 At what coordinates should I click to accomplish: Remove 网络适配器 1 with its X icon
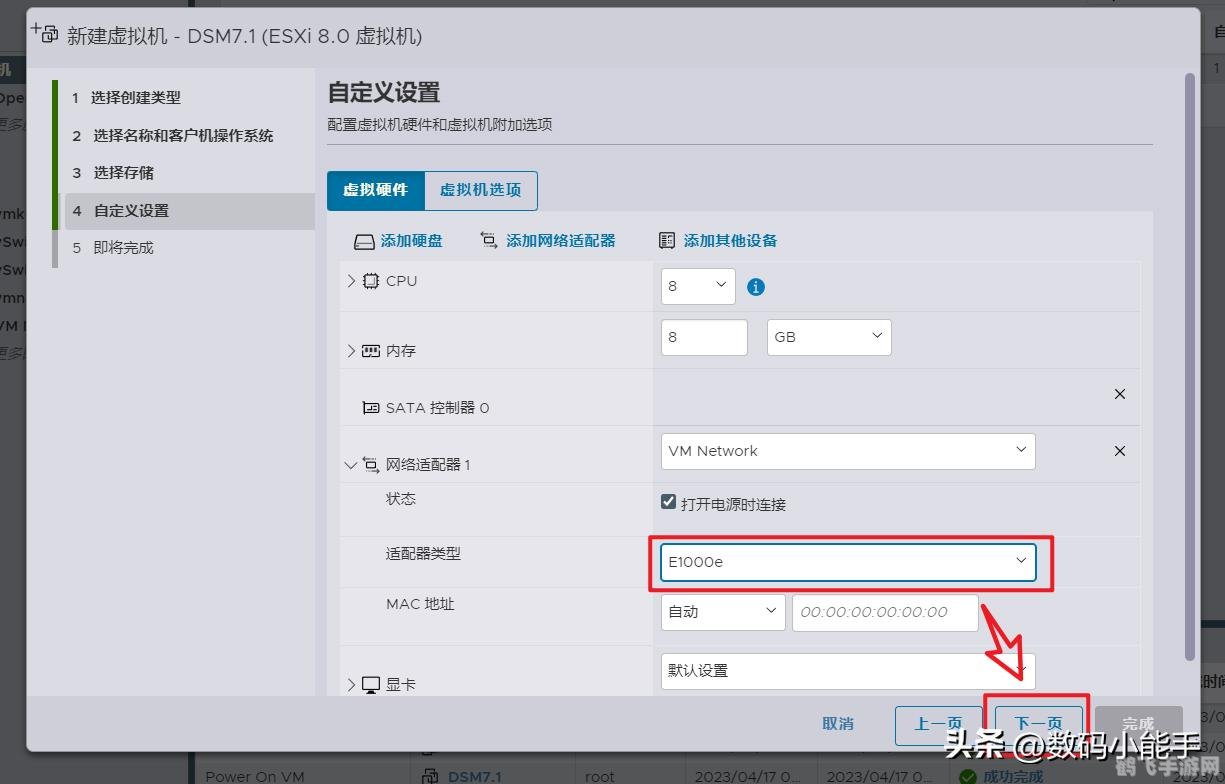1119,450
